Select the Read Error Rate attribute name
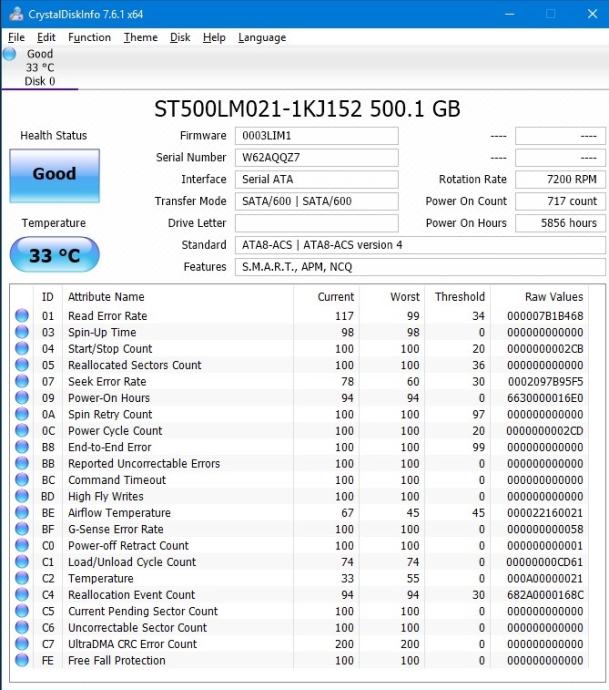Image resolution: width=609 pixels, height=690 pixels. coord(107,316)
